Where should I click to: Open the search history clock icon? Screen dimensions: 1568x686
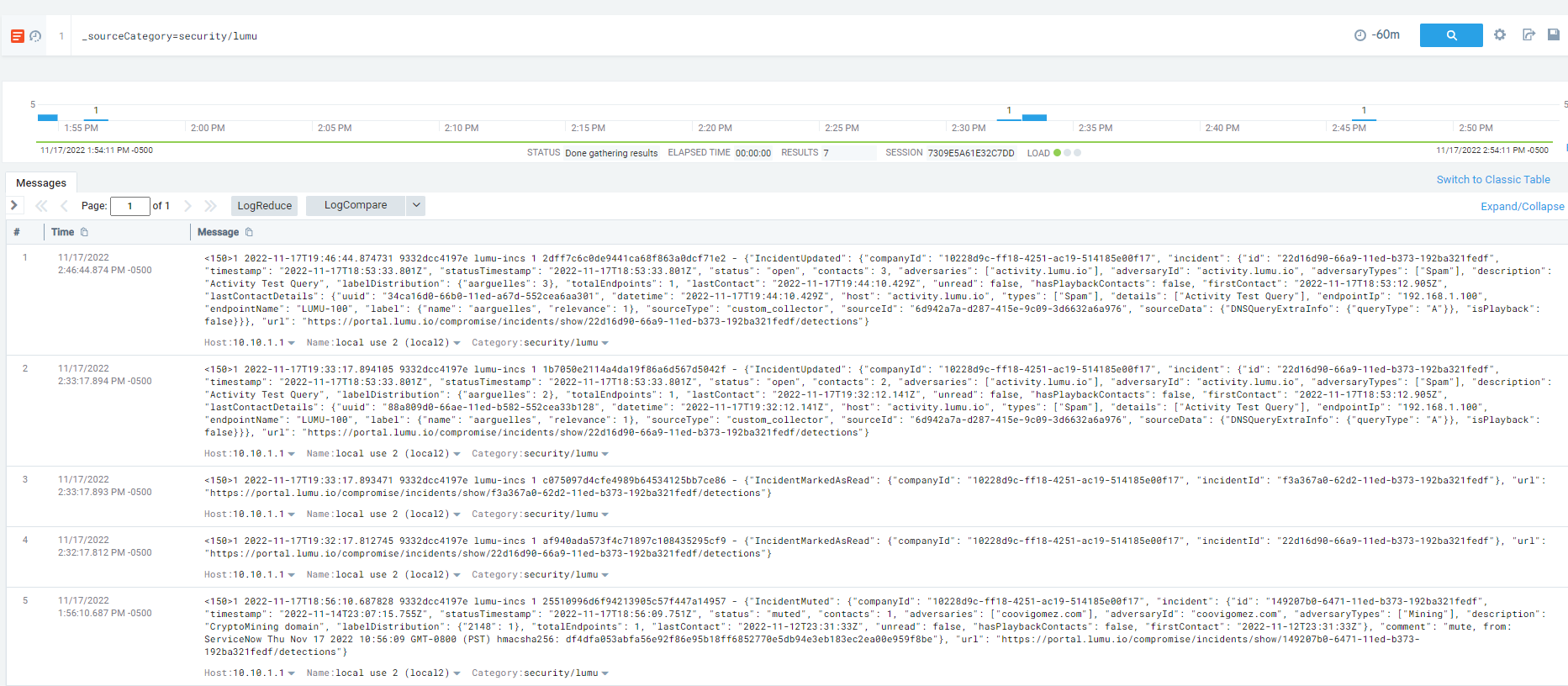35,36
